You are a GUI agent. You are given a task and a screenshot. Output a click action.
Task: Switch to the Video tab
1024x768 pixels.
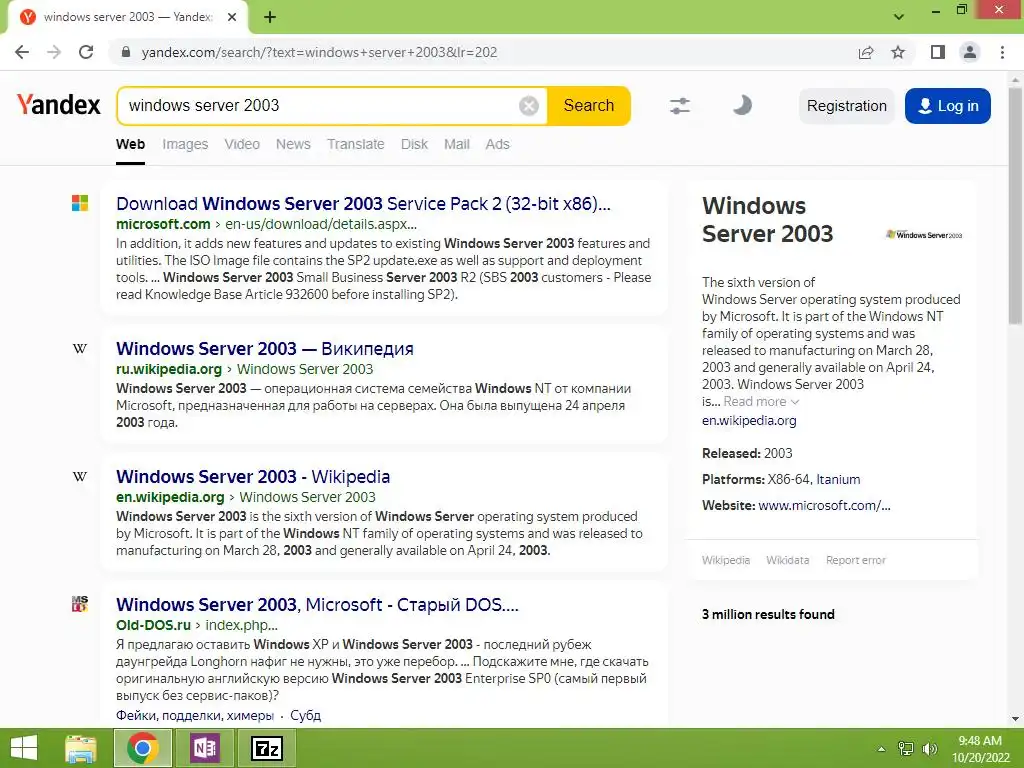242,144
